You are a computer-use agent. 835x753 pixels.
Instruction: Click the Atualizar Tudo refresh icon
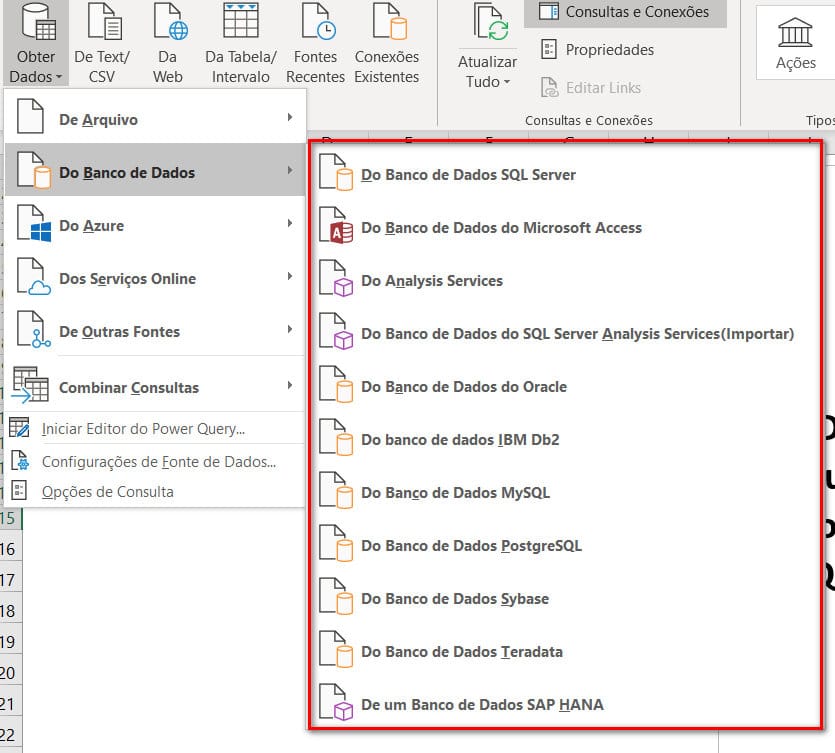490,22
